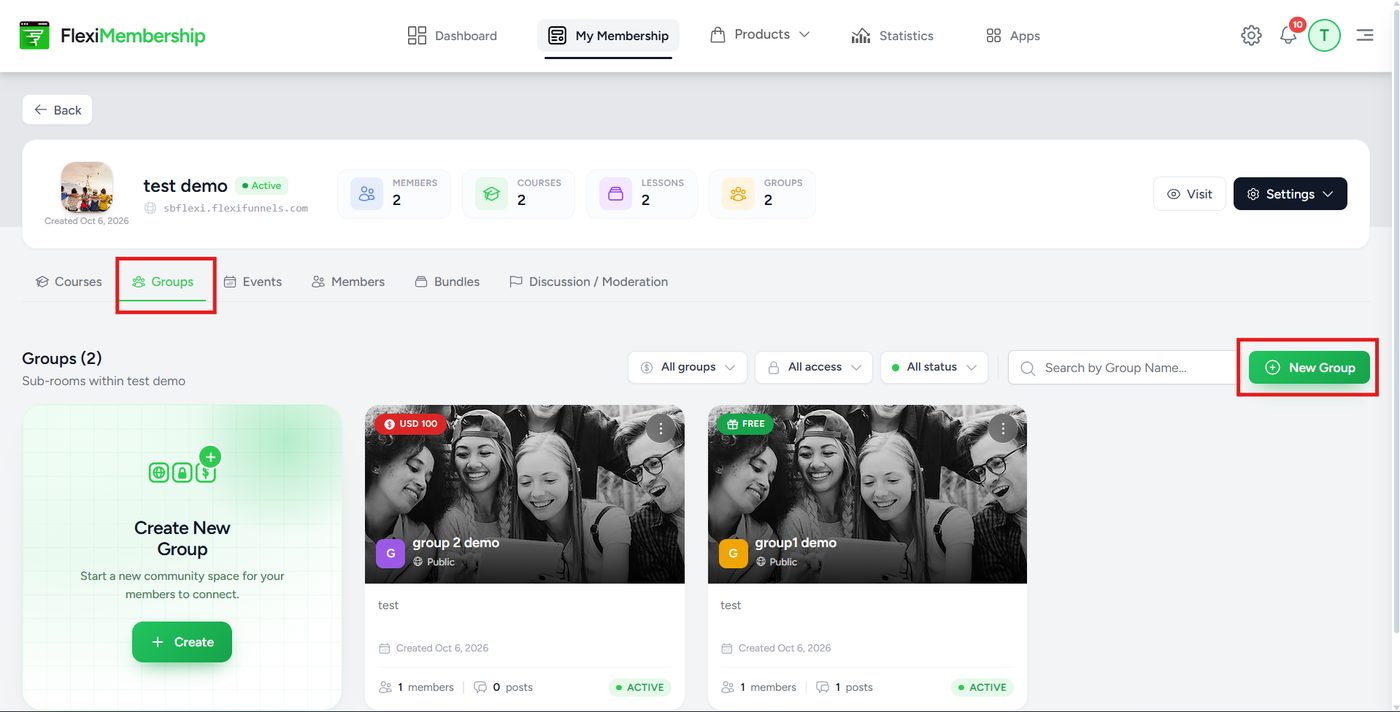Click the Visit button
This screenshot has height=712, width=1400.
(x=1189, y=194)
